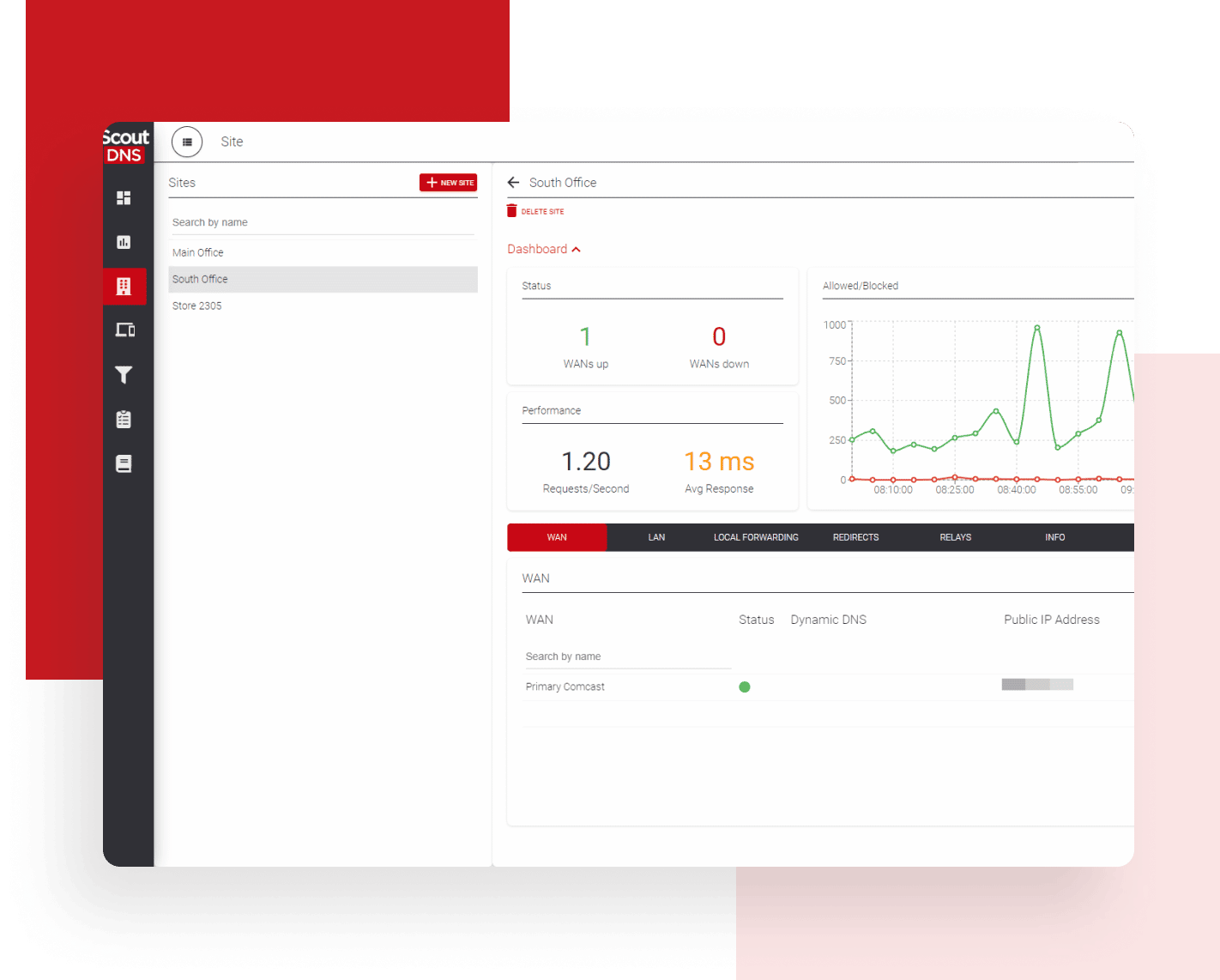The width and height of the screenshot is (1220, 980).
Task: Open the Logs icon at sidebar bottom
Action: coord(124,463)
